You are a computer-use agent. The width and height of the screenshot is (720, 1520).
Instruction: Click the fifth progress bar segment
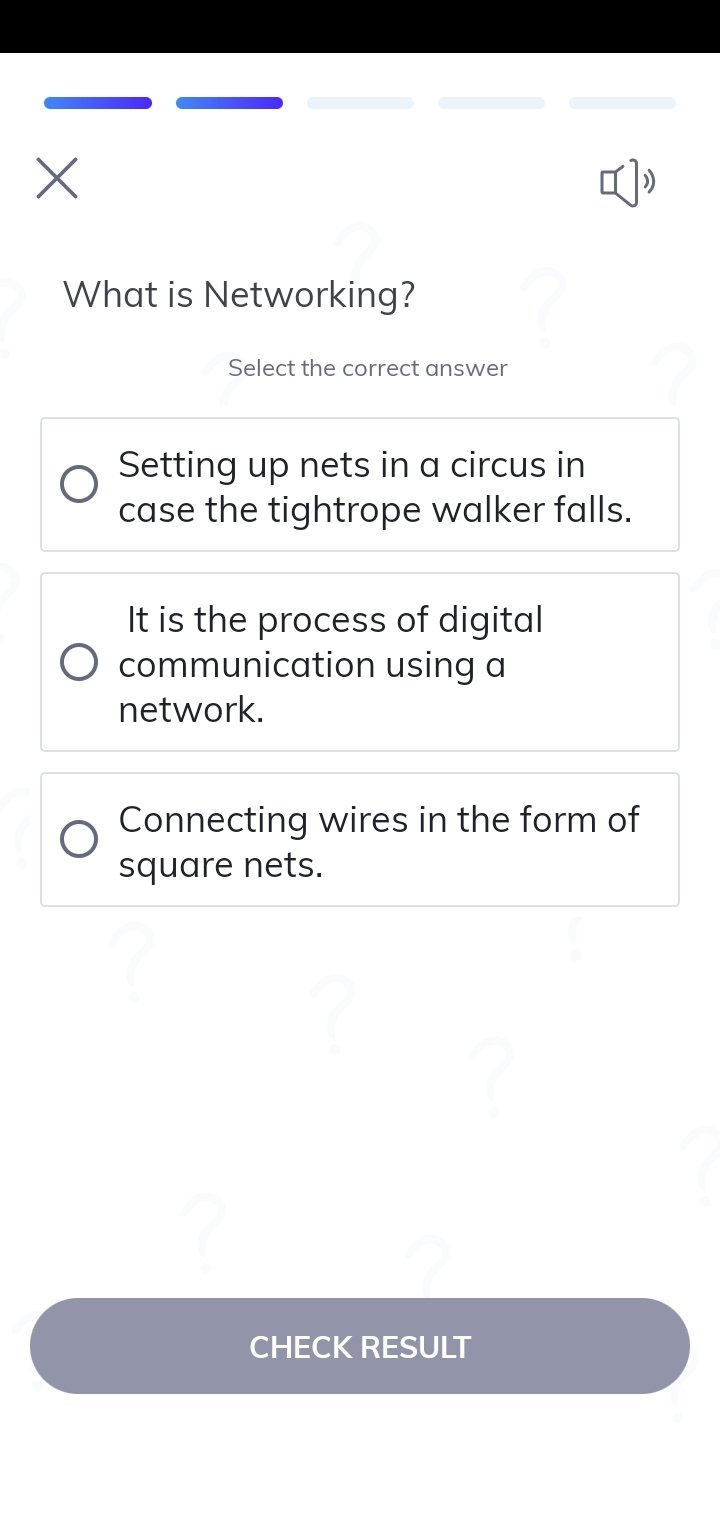[622, 103]
